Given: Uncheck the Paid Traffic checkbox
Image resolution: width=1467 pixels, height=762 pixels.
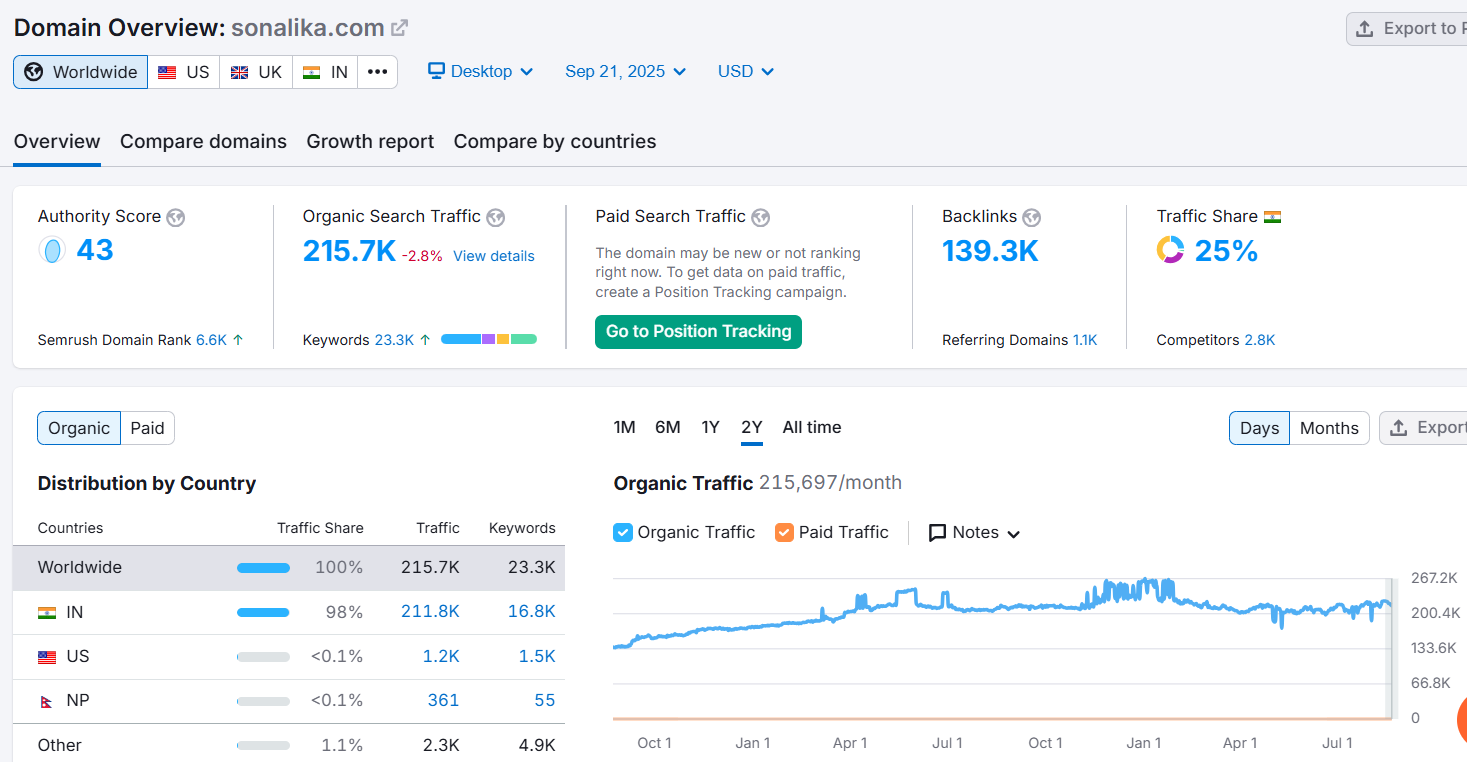Looking at the screenshot, I should [784, 532].
